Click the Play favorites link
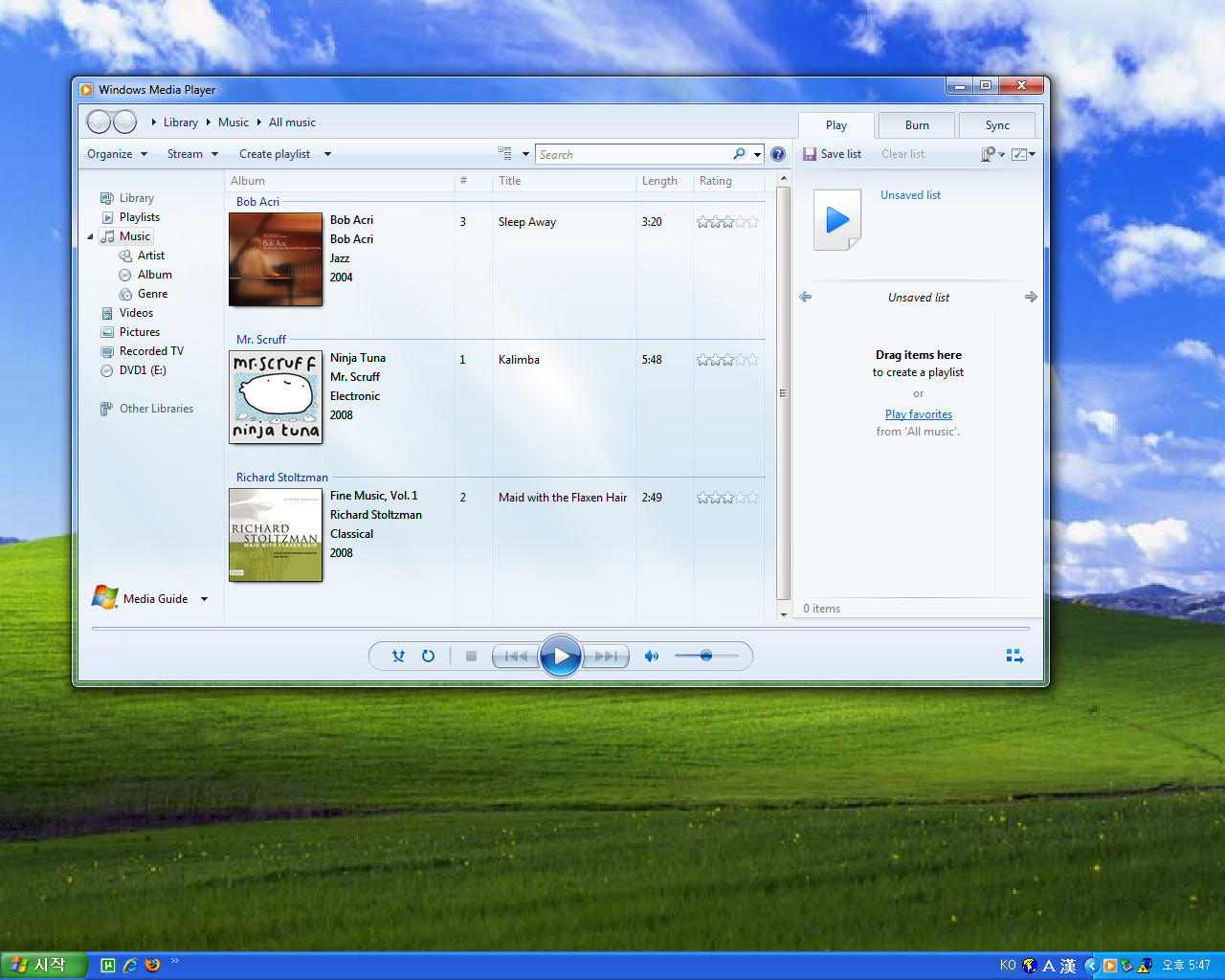The width and height of the screenshot is (1225, 980). pyautogui.click(x=919, y=414)
